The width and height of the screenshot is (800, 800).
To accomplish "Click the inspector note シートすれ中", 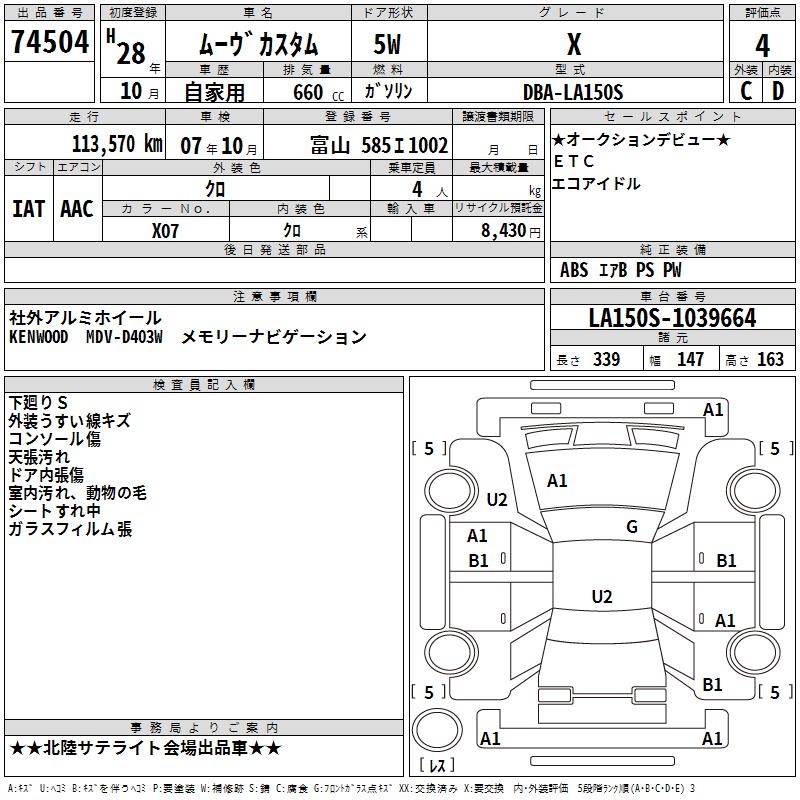I will pyautogui.click(x=55, y=511).
